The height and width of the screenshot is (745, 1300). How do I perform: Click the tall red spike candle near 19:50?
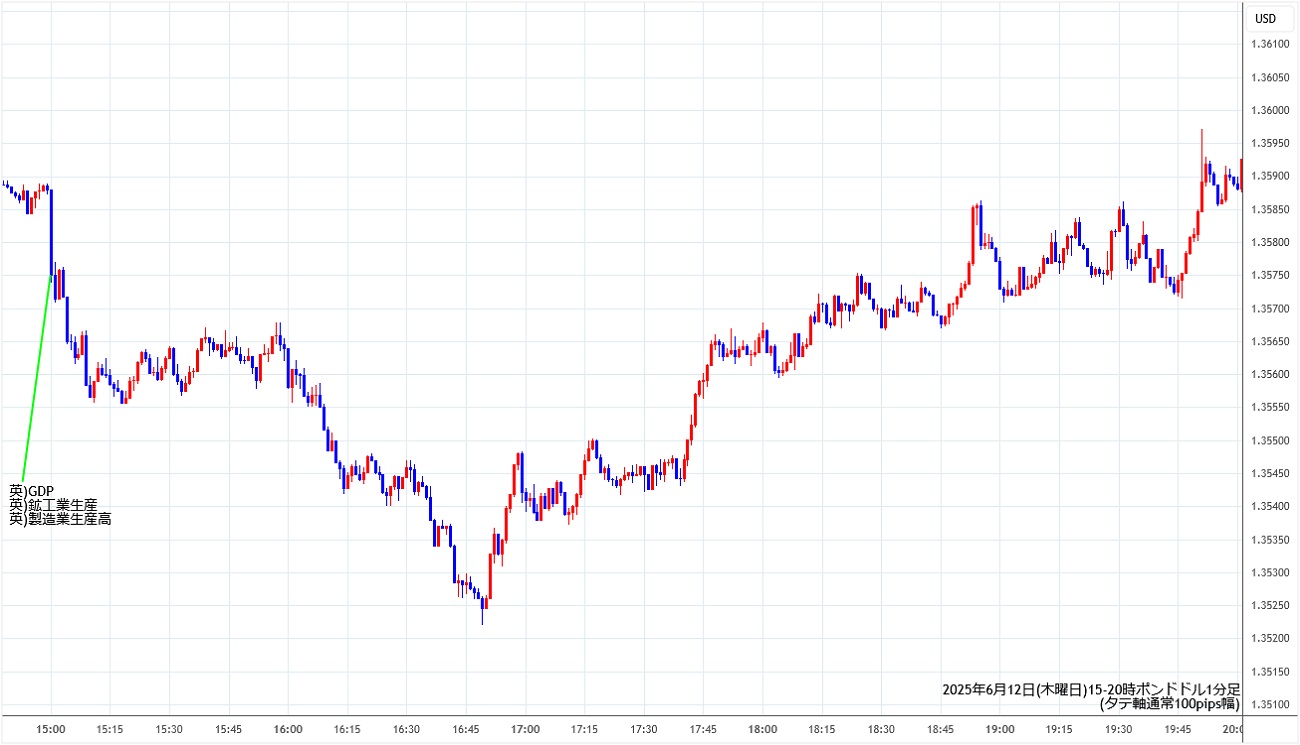tap(1202, 170)
